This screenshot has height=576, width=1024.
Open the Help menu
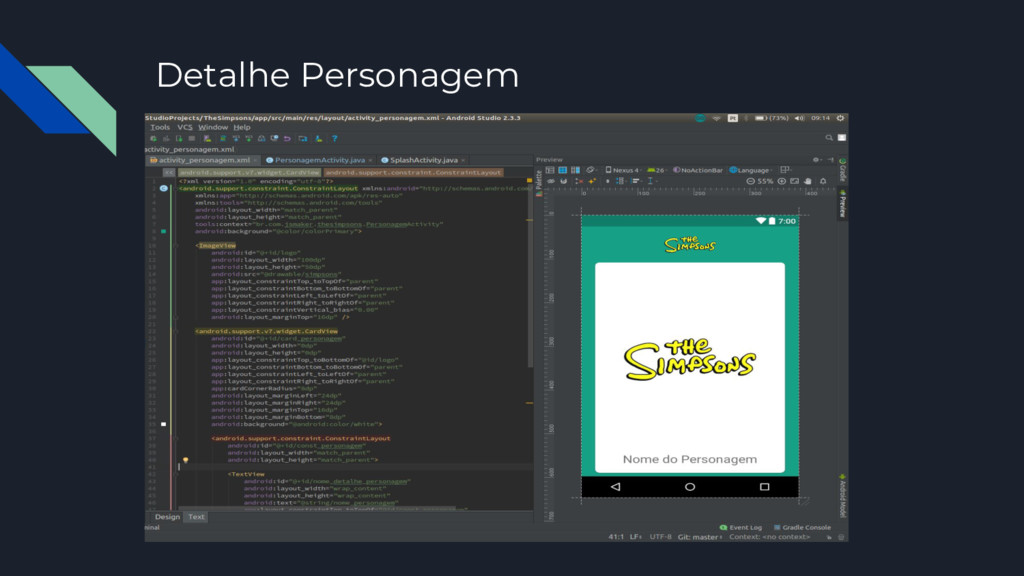[x=242, y=127]
